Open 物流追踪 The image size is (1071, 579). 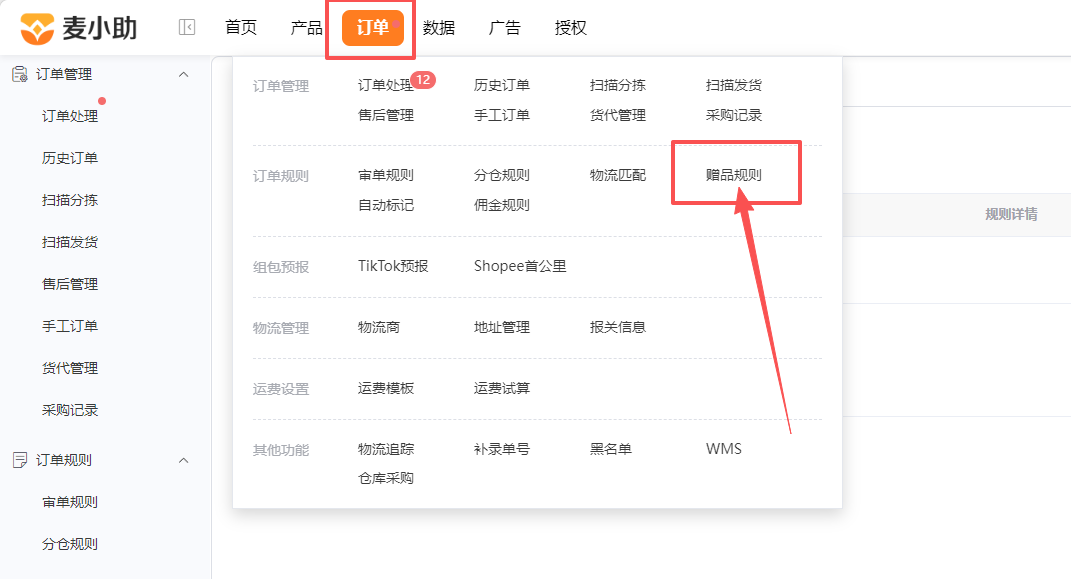pos(386,449)
